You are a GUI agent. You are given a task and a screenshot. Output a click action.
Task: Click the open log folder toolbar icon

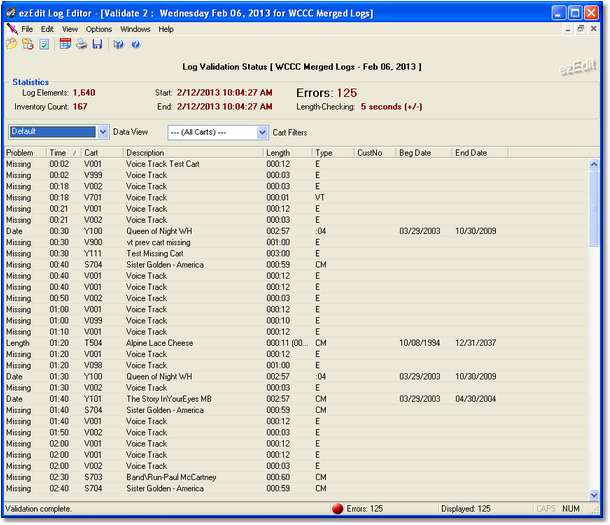(12, 44)
